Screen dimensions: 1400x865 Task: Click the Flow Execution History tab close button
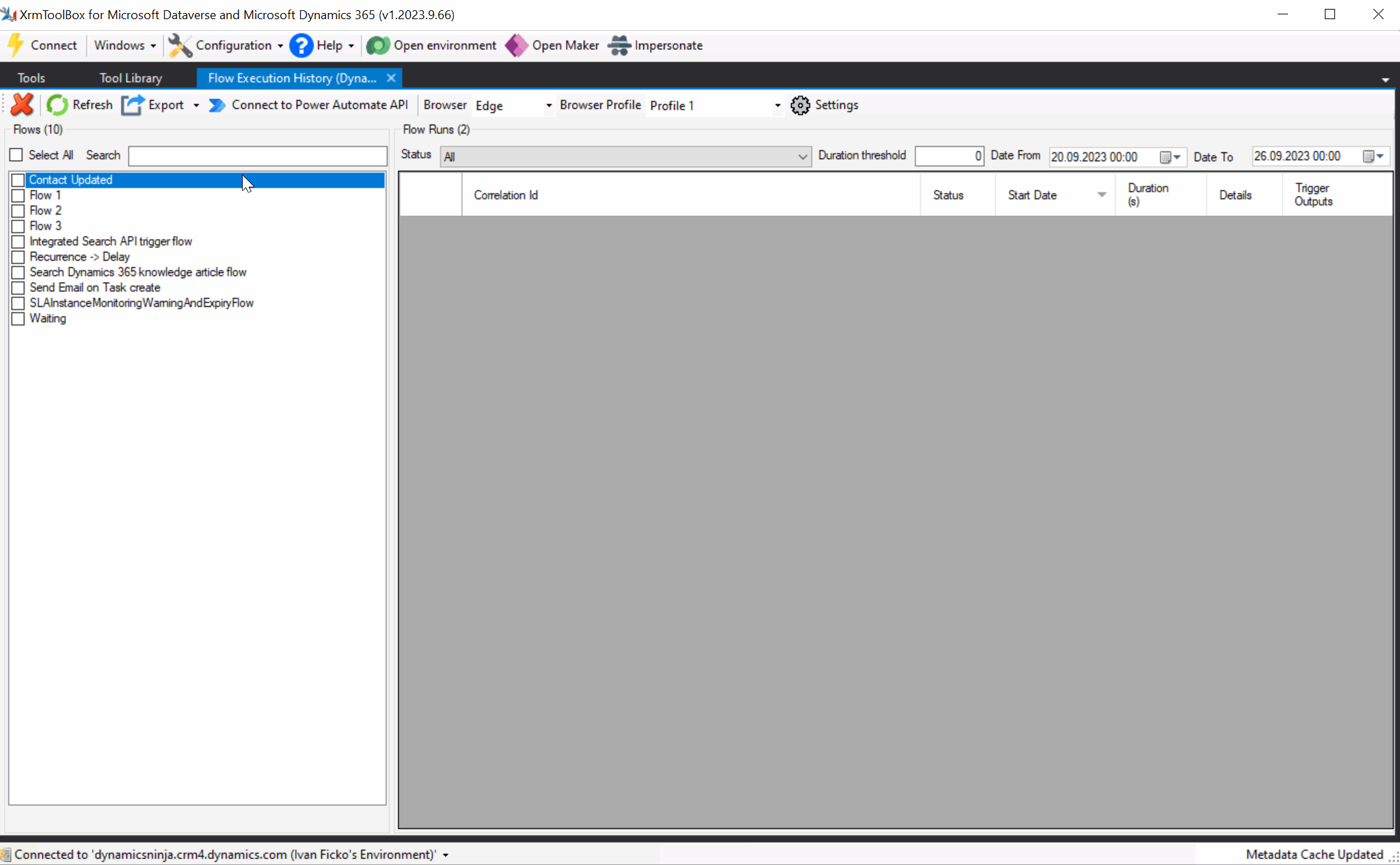390,78
